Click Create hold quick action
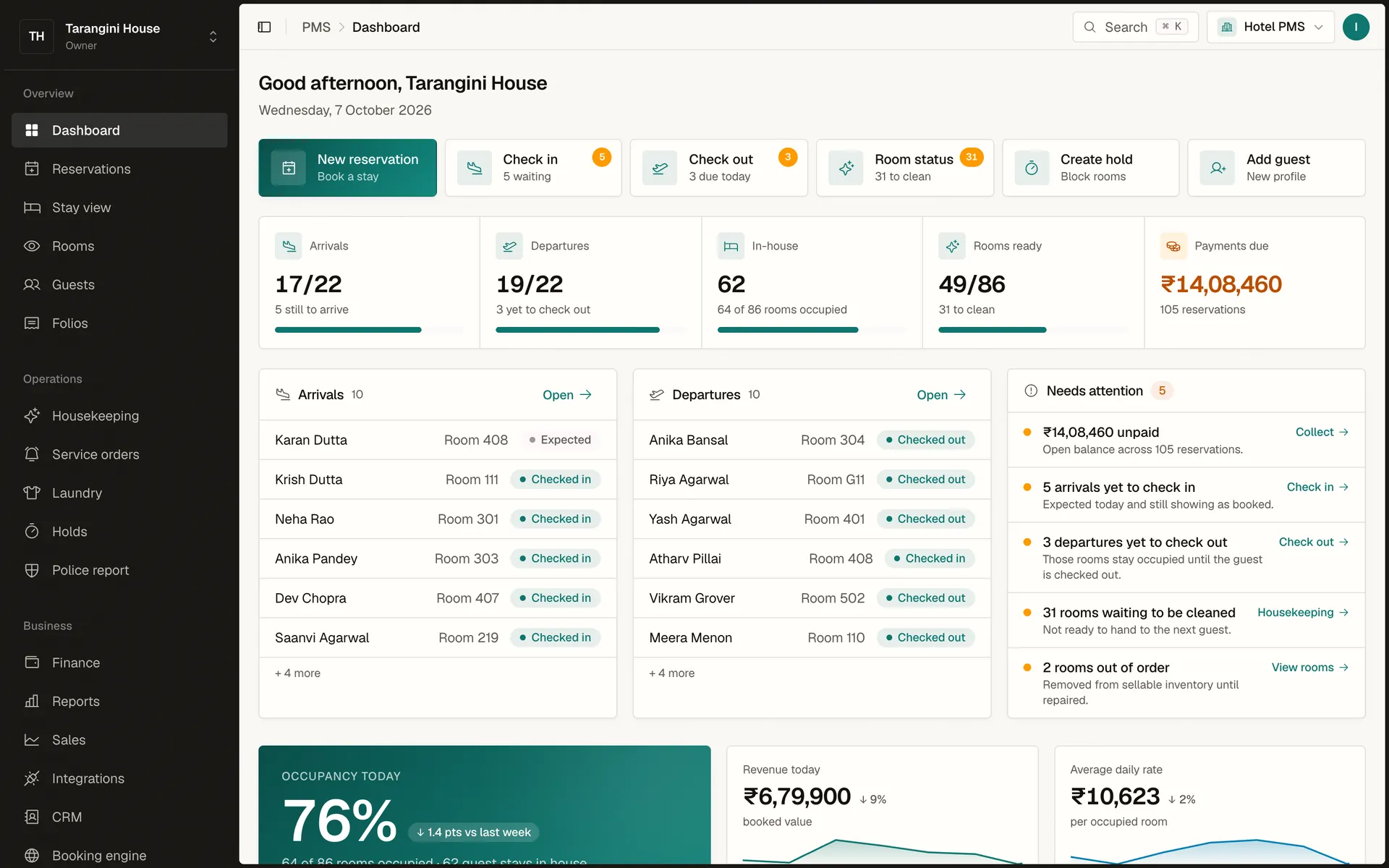This screenshot has height=868, width=1389. (1090, 168)
